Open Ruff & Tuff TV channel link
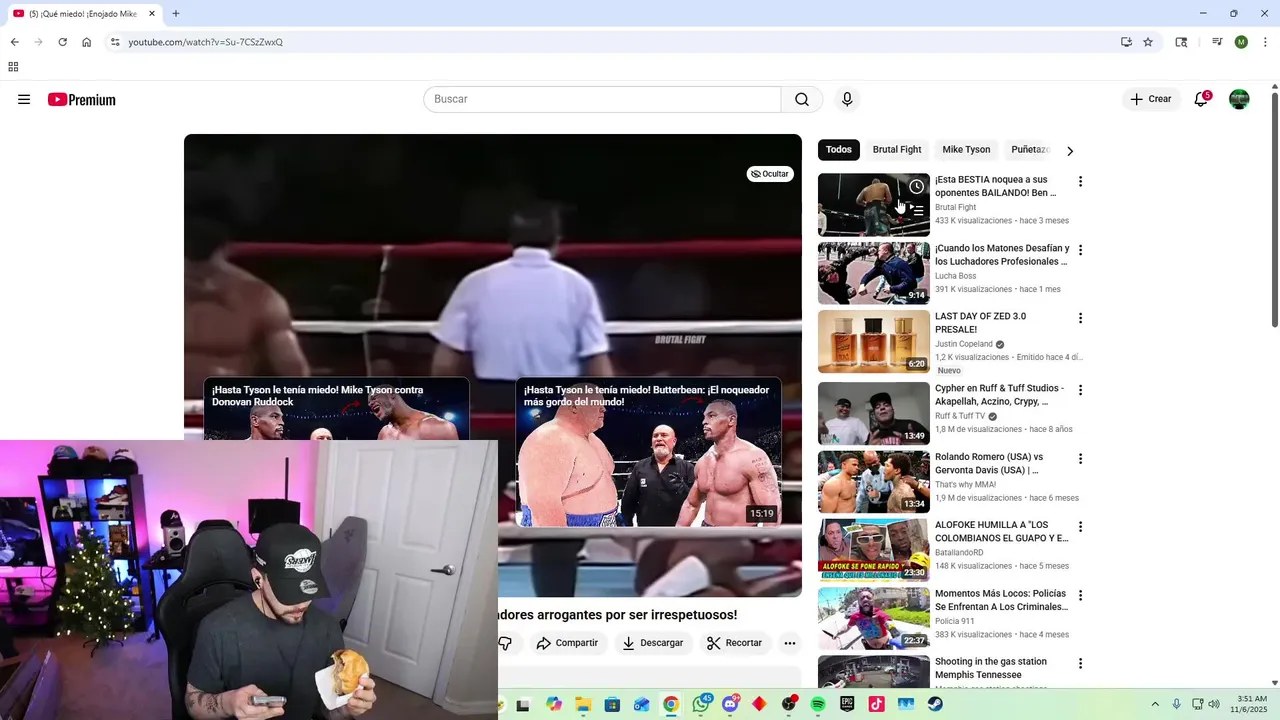 [x=960, y=416]
